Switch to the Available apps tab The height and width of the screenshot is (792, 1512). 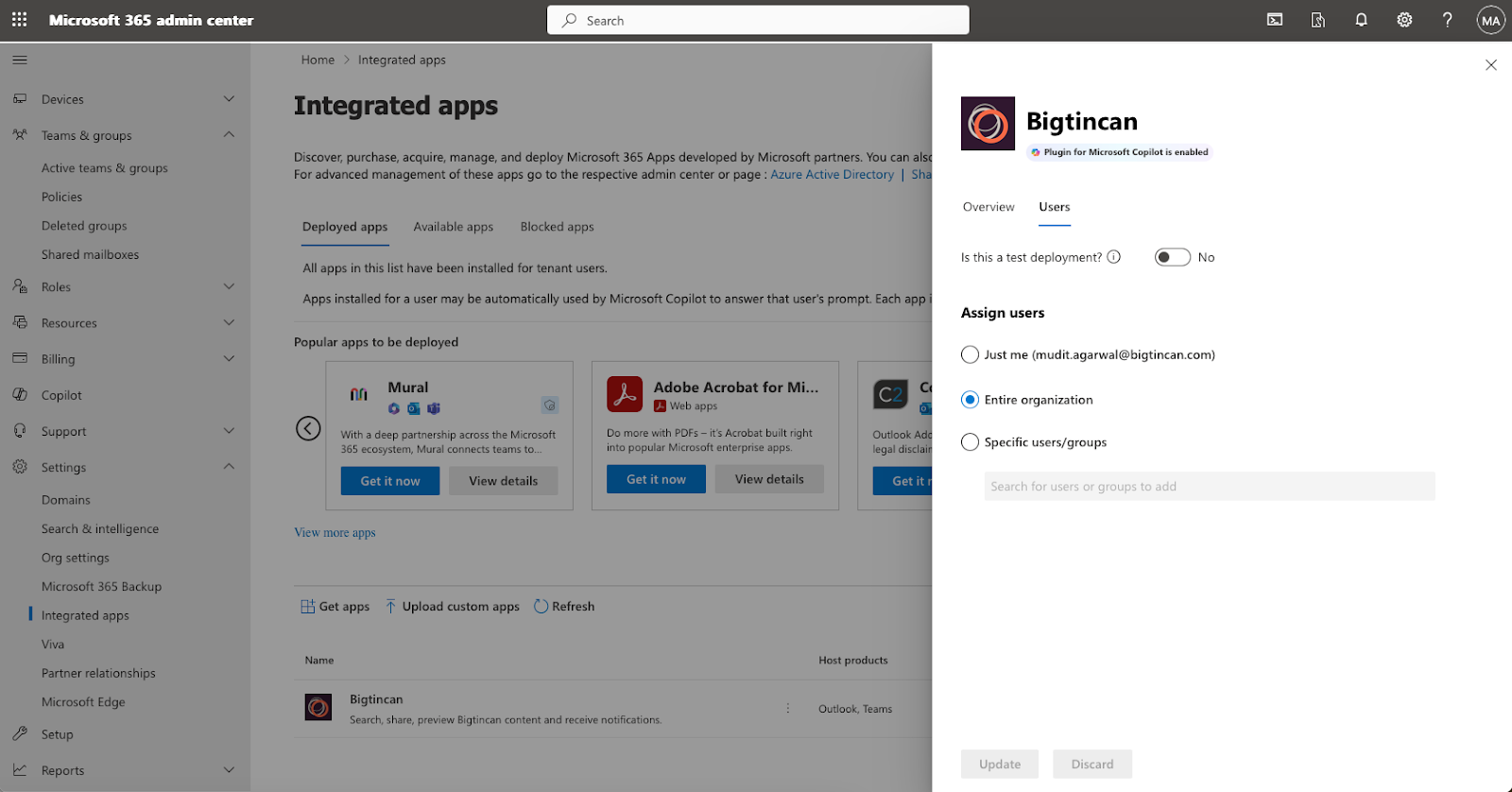[x=453, y=227]
